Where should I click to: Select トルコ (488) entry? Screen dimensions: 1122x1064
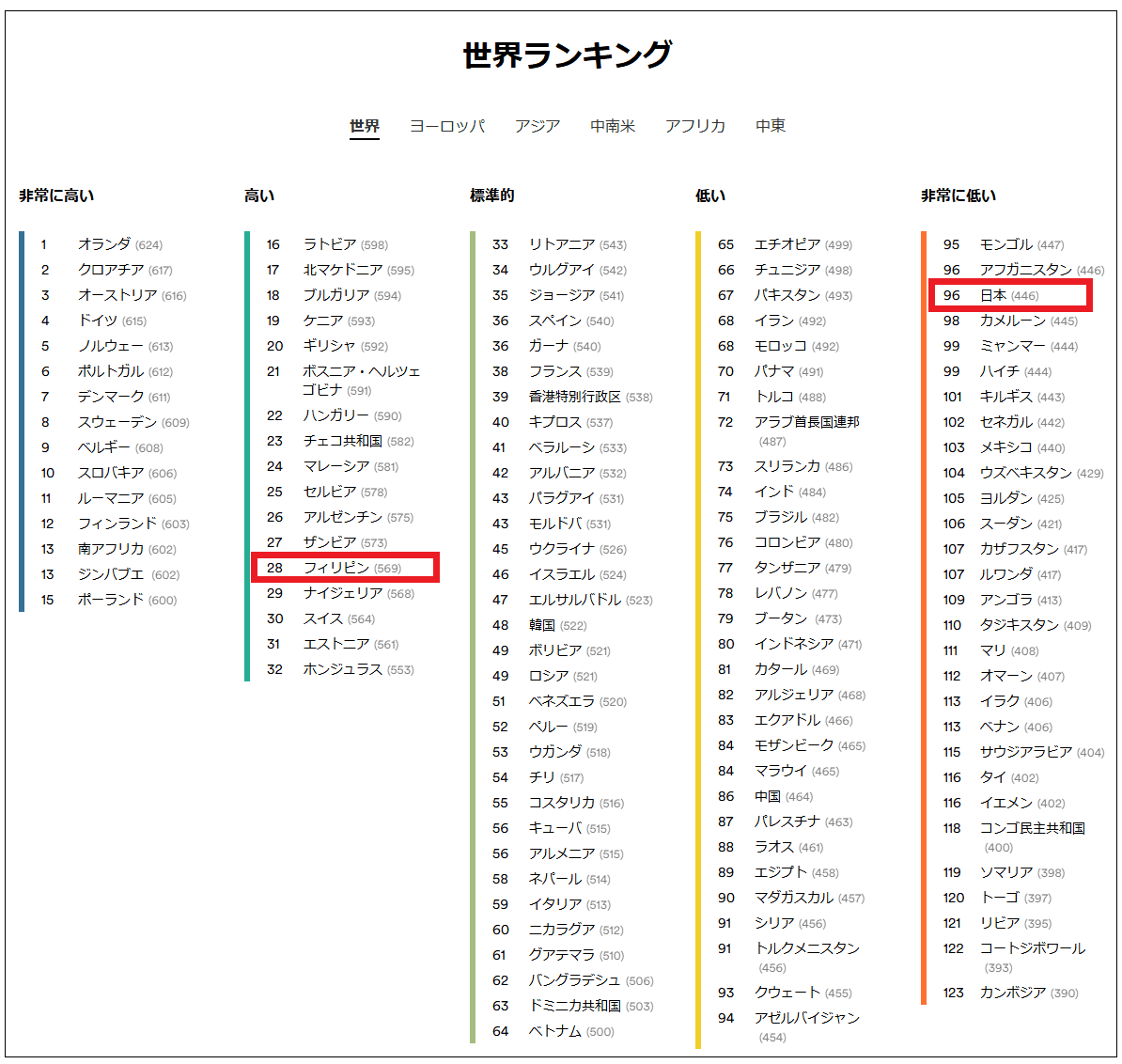pyautogui.click(x=790, y=398)
